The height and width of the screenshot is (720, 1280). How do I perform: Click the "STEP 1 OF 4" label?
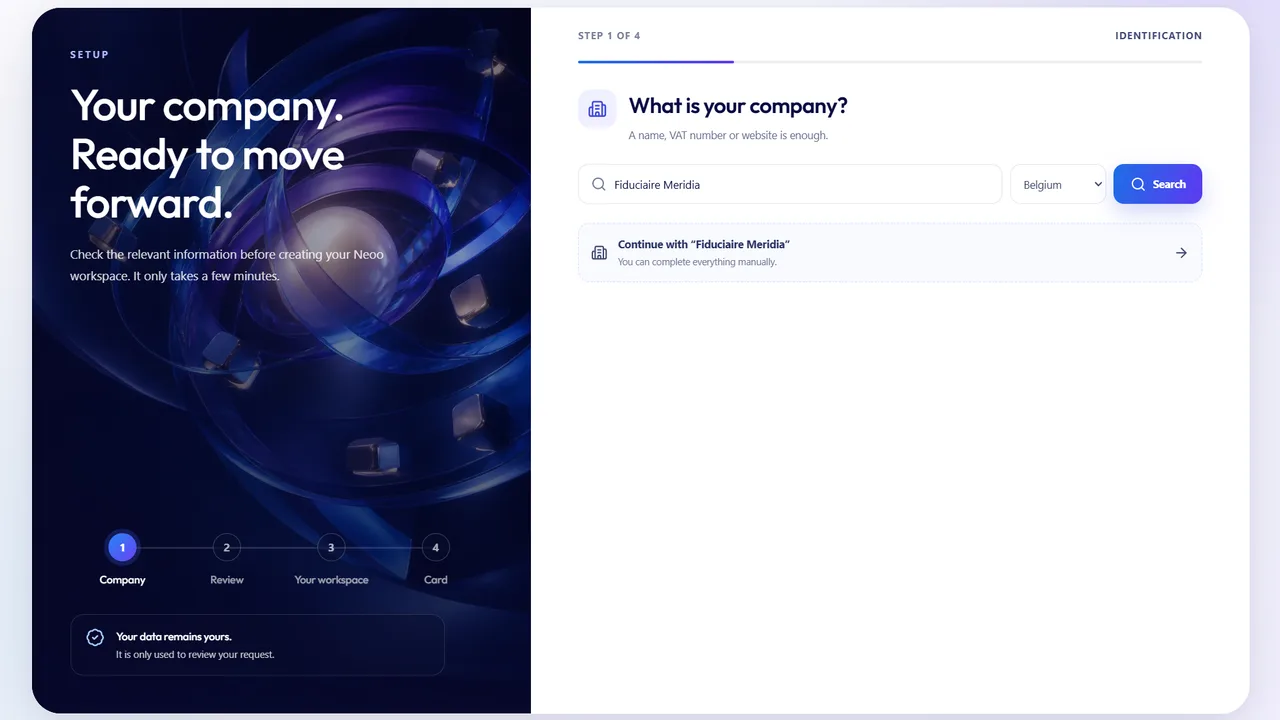tap(609, 36)
